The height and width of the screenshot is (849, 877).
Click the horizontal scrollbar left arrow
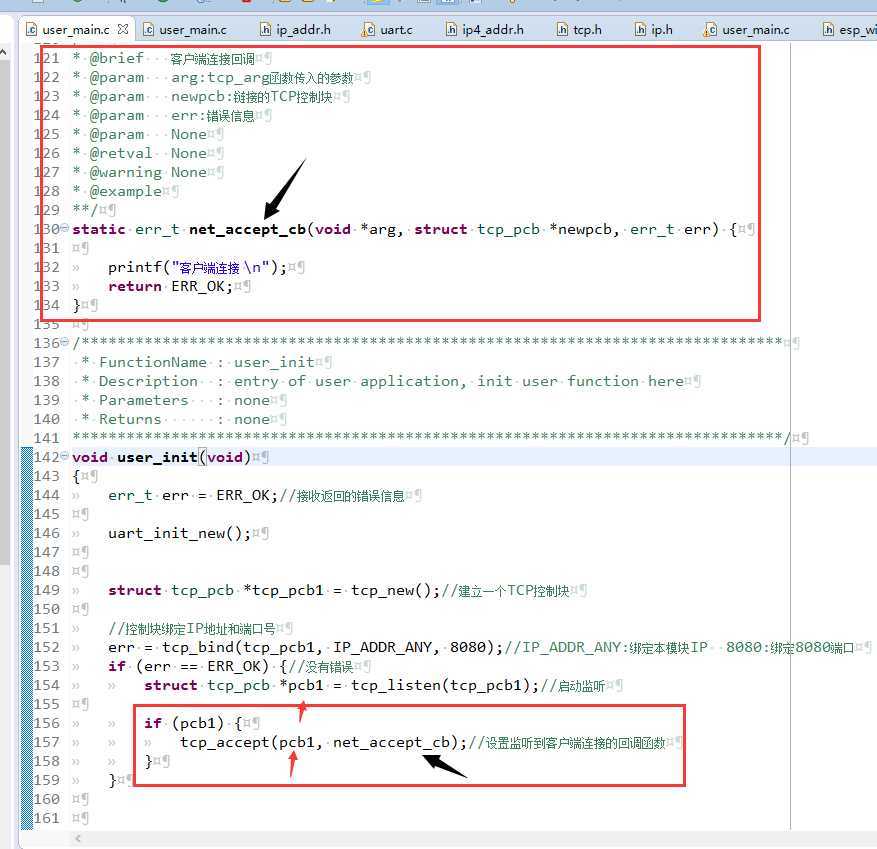[78, 838]
